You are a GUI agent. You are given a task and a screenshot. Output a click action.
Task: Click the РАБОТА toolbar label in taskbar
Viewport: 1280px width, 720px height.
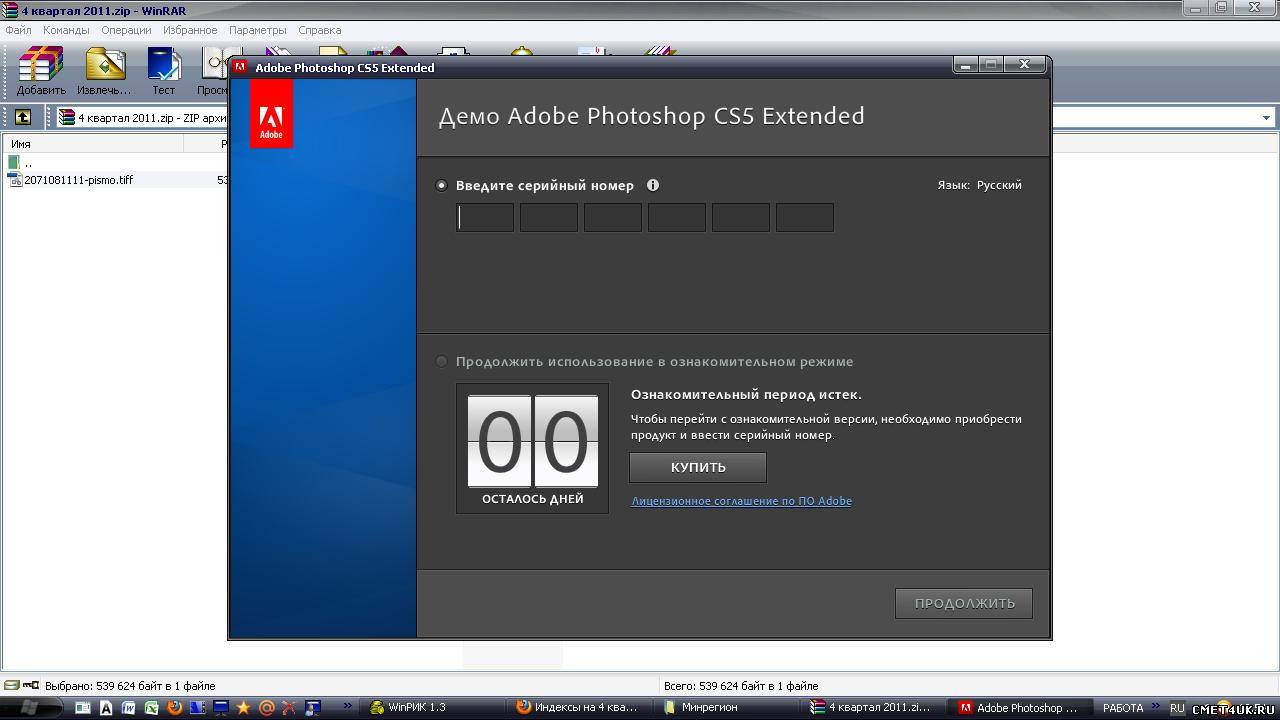pos(1122,708)
